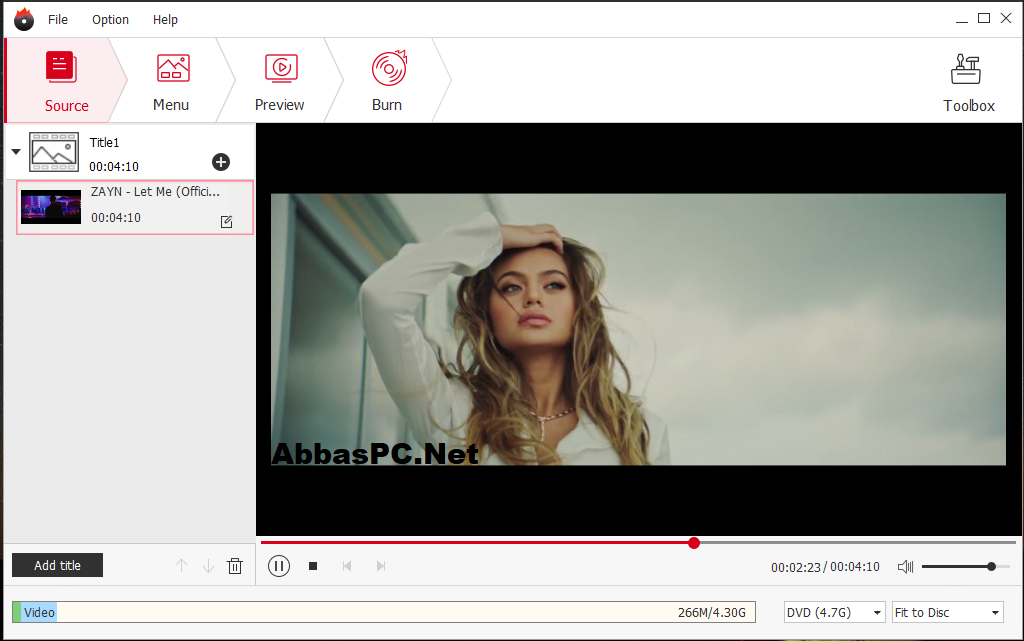Add a chapter with the plus icon
Viewport: 1024px width, 641px height.
[x=221, y=162]
